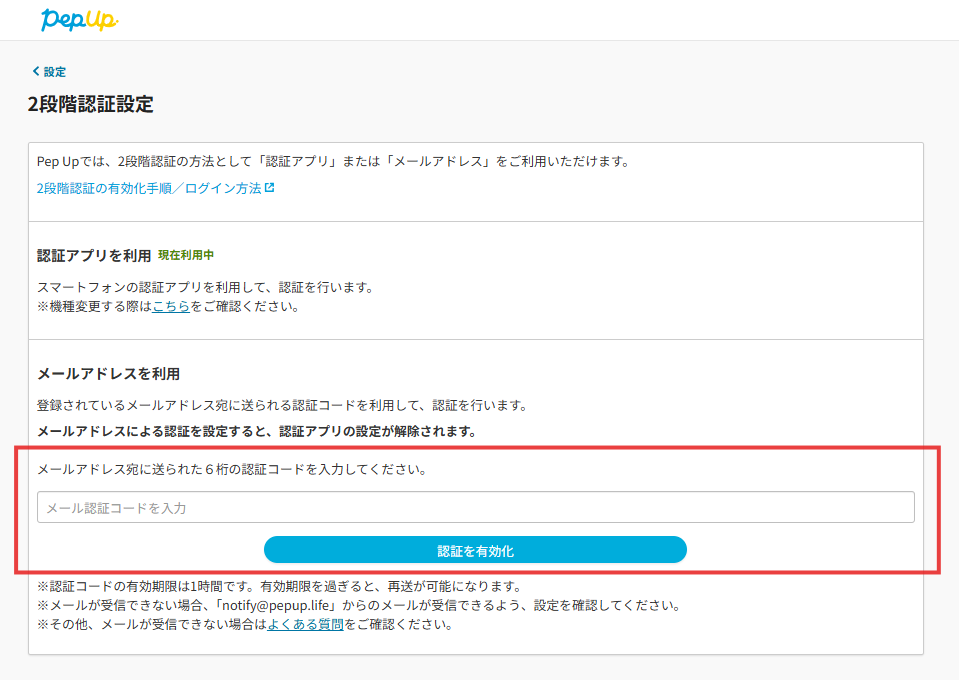This screenshot has height=680, width=959.
Task: Open the 2段階認証の有効化手順／ログイン方法 link
Action: 149,188
